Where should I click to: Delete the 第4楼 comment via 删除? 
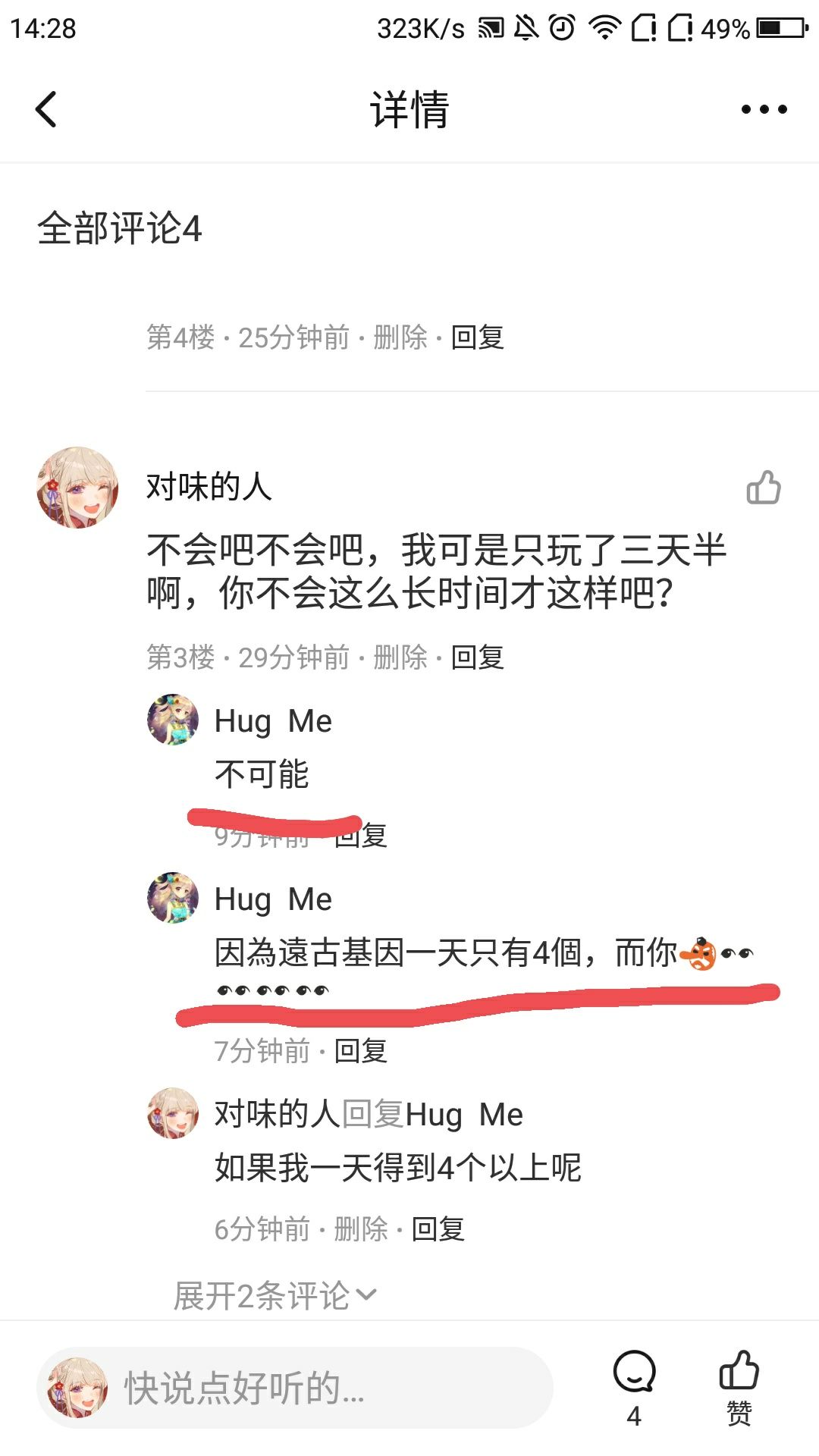[x=400, y=337]
